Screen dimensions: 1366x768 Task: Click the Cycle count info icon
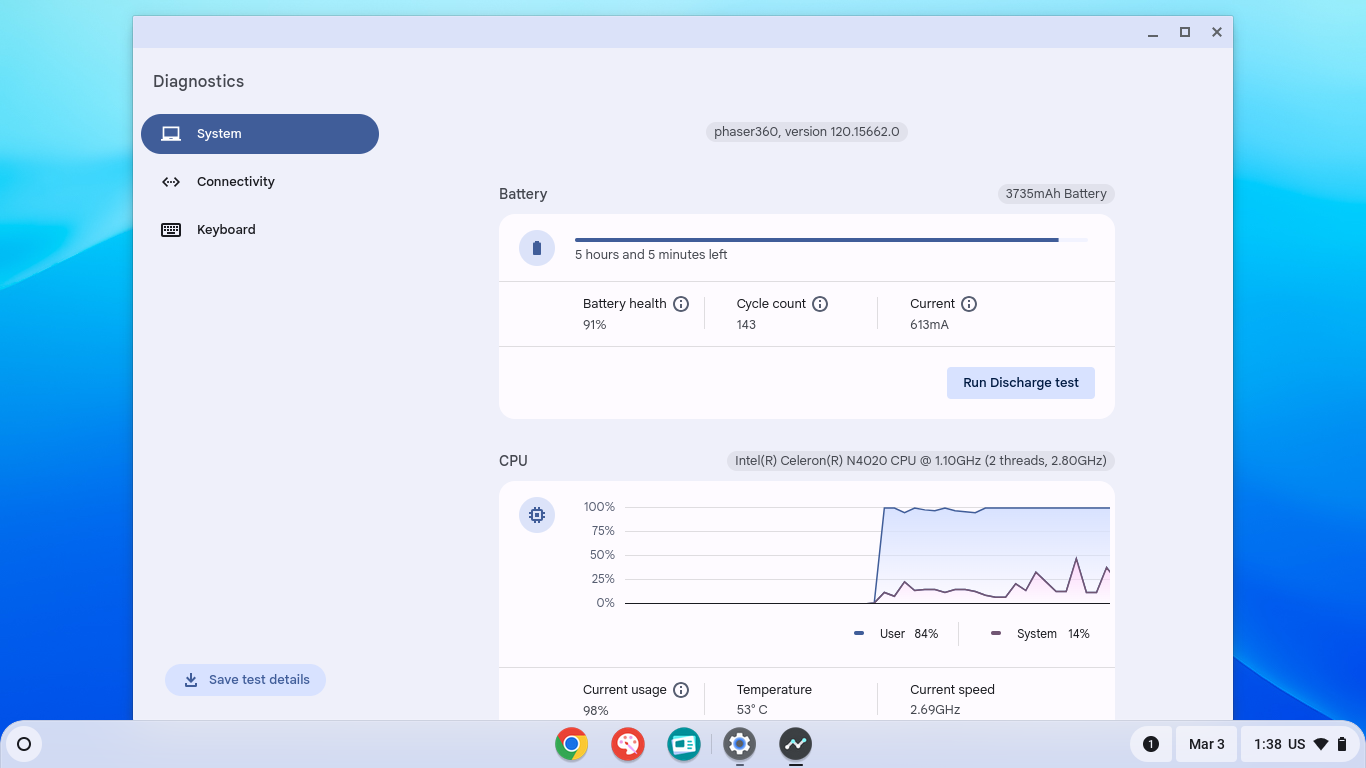click(x=820, y=304)
